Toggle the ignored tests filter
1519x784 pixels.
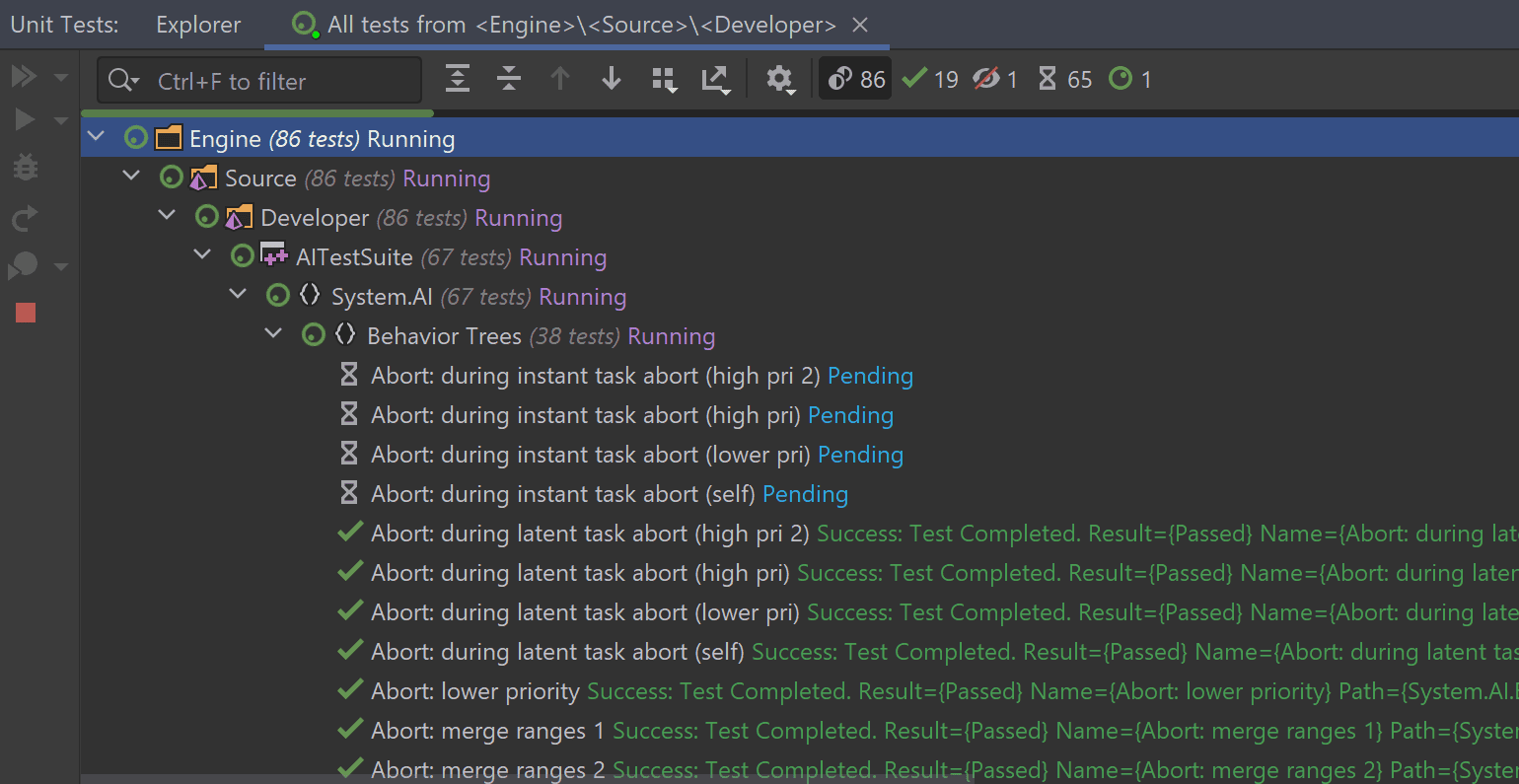[993, 79]
